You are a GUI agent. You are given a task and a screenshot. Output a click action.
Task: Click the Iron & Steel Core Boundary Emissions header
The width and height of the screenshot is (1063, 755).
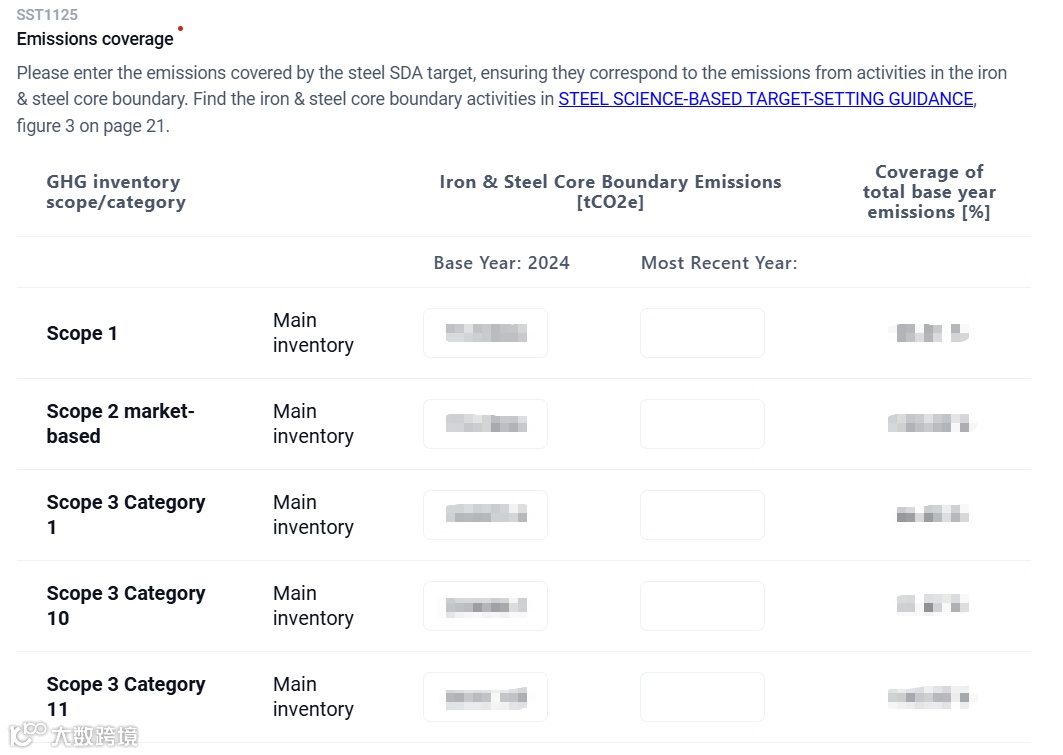610,192
